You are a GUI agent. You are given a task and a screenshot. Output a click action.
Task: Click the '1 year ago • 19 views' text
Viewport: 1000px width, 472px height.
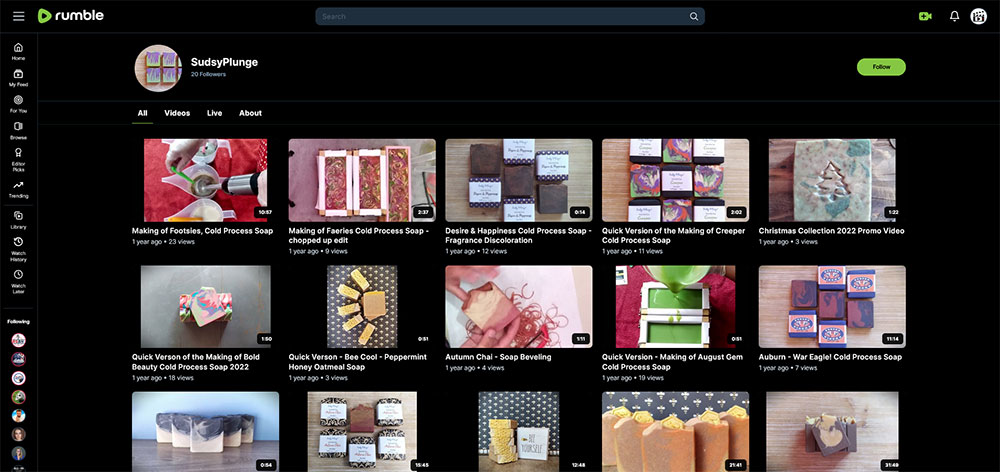coord(633,378)
